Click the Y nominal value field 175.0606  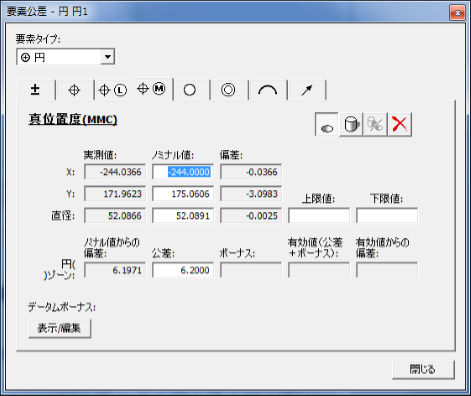coord(183,194)
